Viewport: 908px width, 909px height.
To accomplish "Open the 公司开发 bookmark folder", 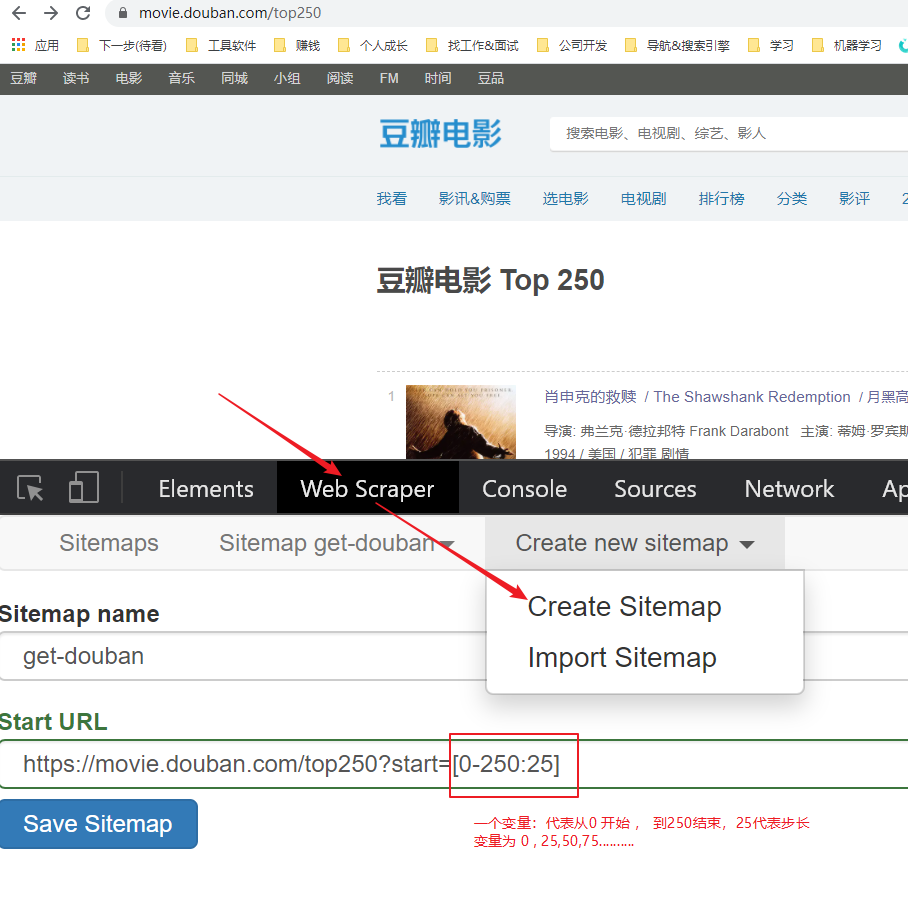I will pyautogui.click(x=572, y=45).
